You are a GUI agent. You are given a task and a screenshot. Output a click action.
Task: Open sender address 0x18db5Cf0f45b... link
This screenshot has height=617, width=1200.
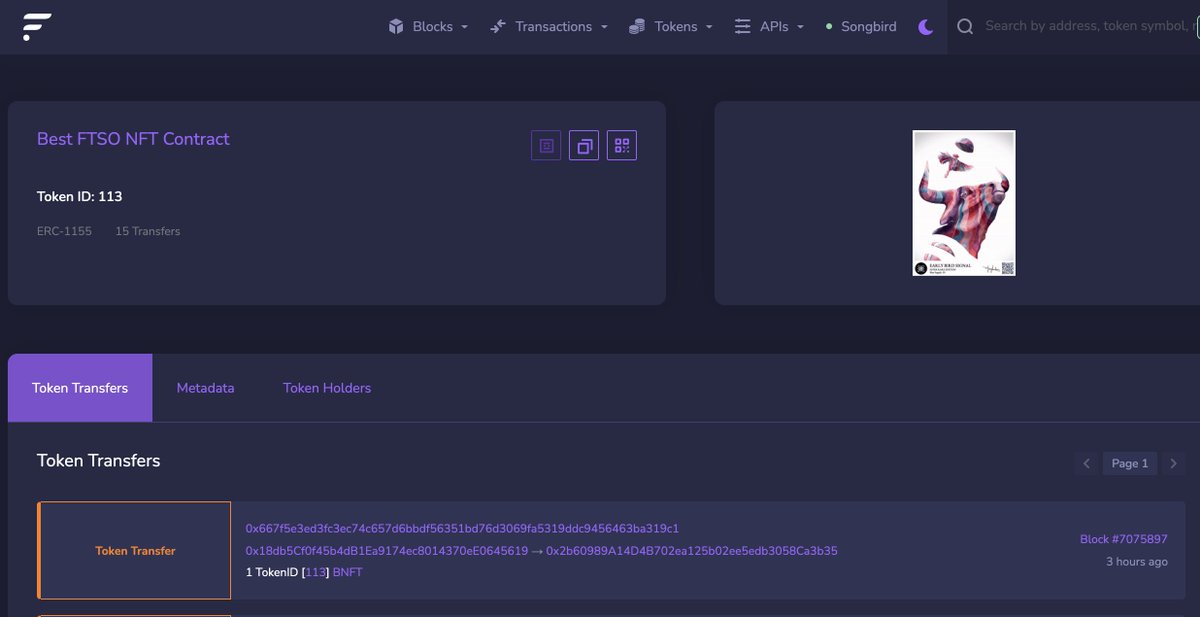[x=386, y=551]
